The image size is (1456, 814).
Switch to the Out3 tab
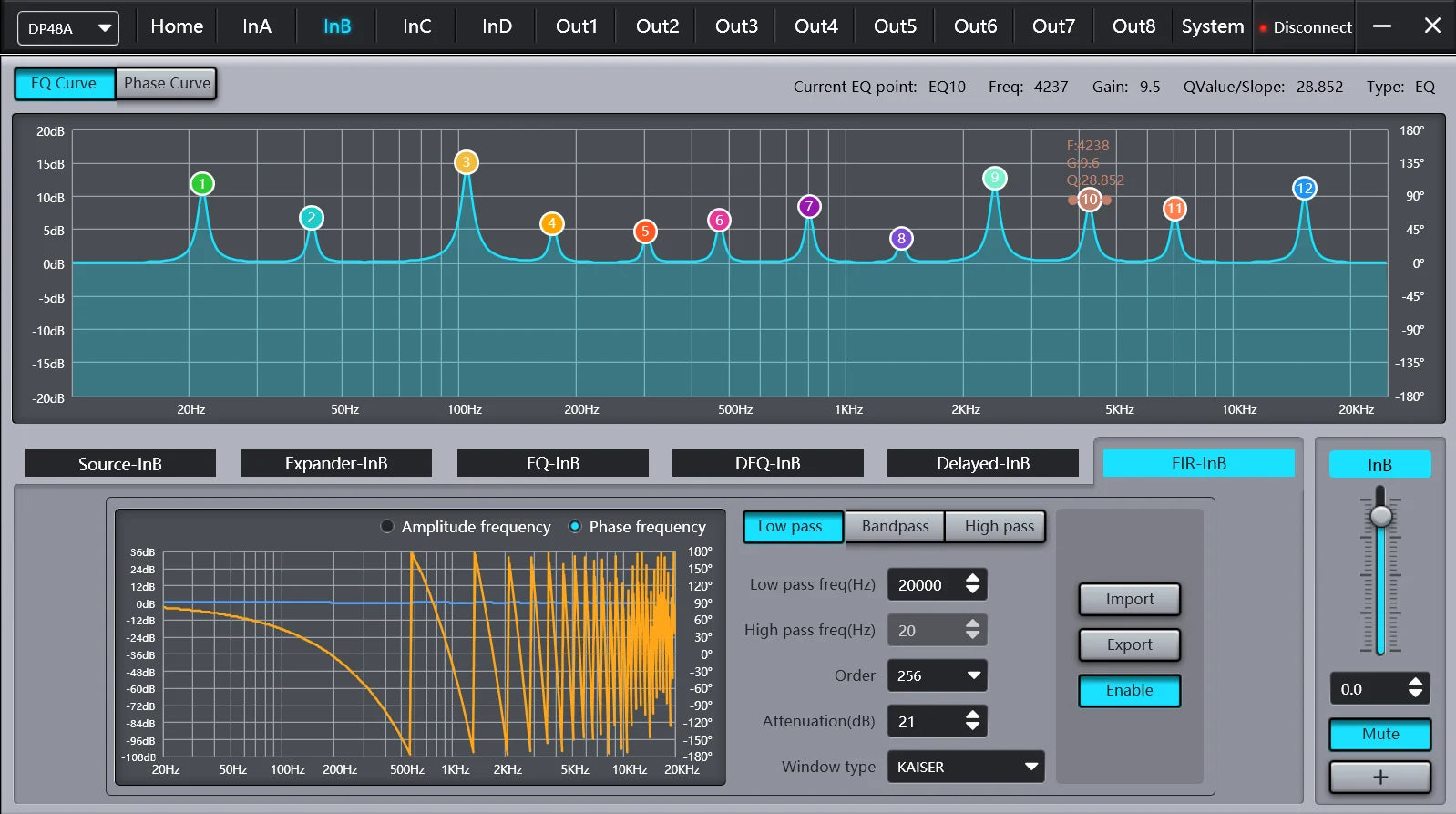pyautogui.click(x=736, y=26)
